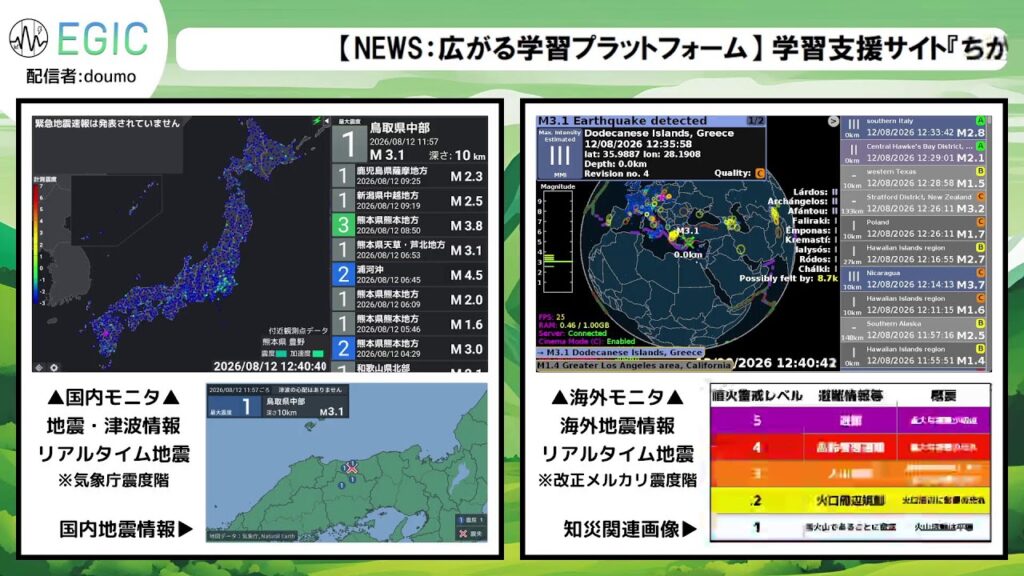Select the 熊本県熊本地方 05:46 M 1.6 row
This screenshot has width=1024, height=576.
(409, 324)
